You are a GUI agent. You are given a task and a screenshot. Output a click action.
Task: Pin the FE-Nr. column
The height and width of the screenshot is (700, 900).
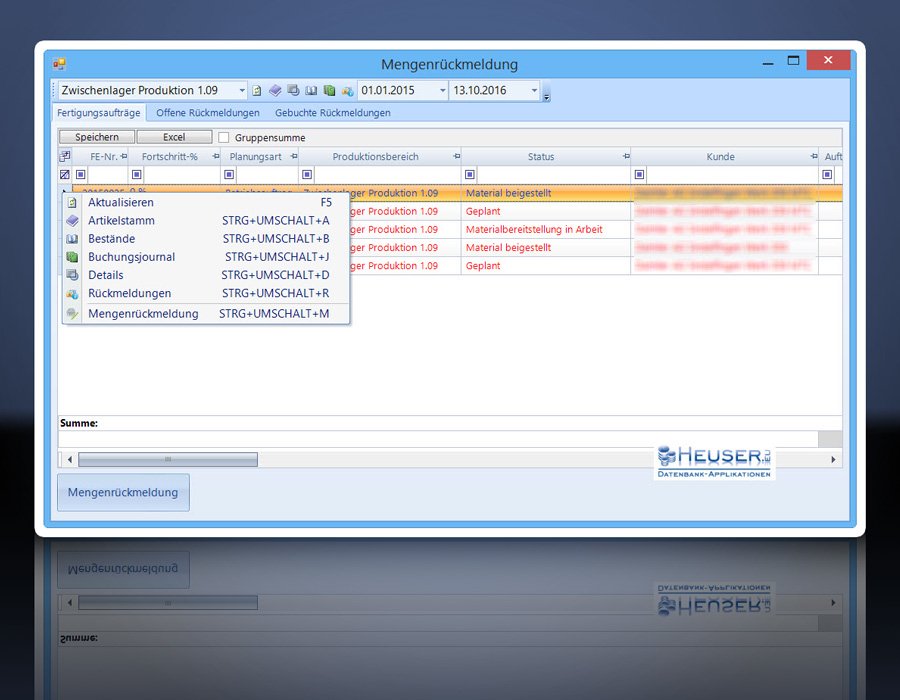point(123,156)
